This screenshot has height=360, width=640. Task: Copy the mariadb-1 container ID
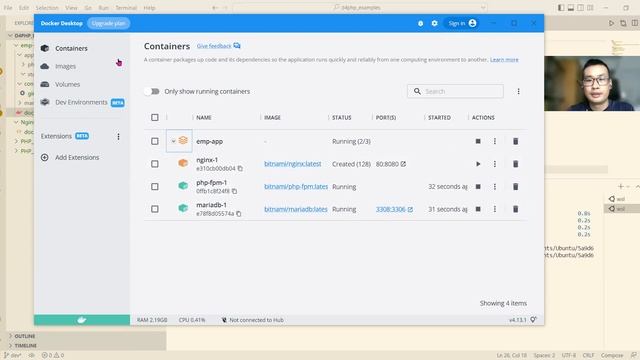(238, 213)
